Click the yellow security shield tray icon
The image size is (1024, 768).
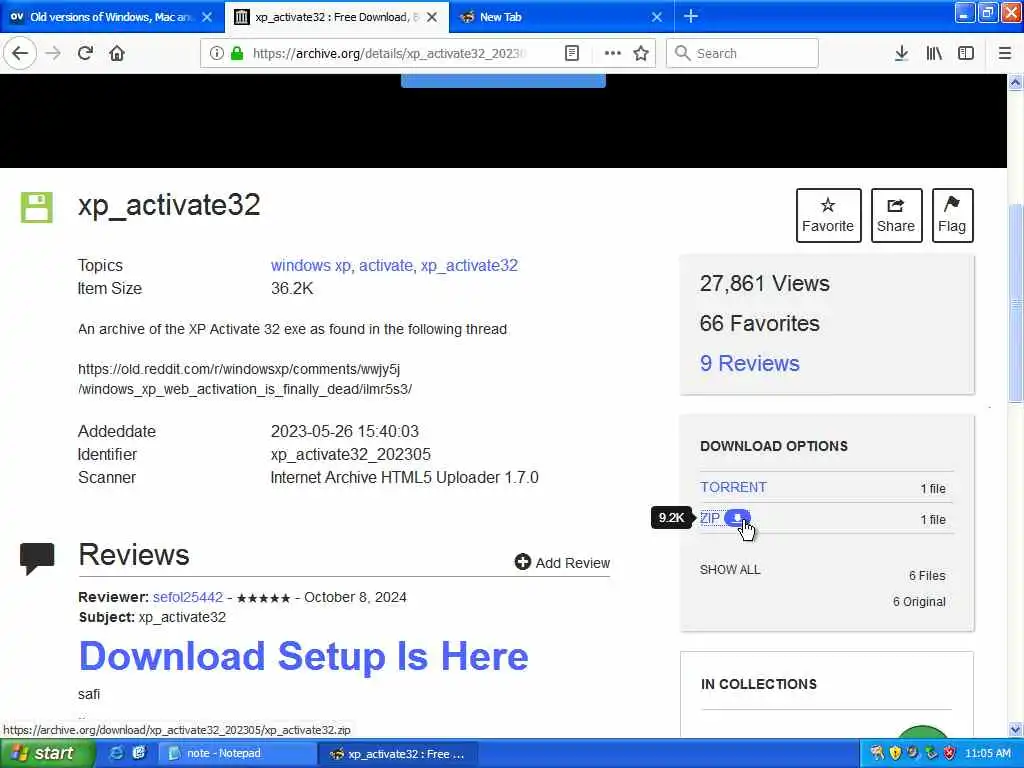click(895, 753)
